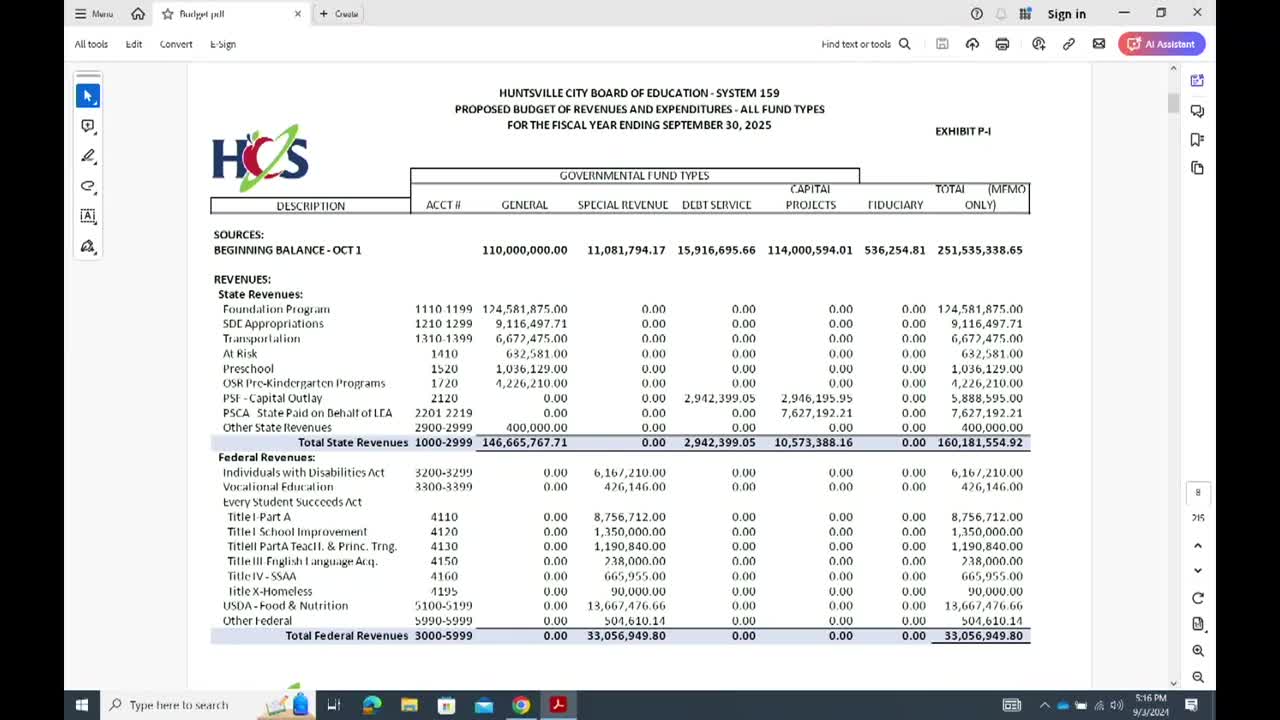Image resolution: width=1280 pixels, height=720 pixels.
Task: Click the Foundation Program row label
Action: (276, 309)
